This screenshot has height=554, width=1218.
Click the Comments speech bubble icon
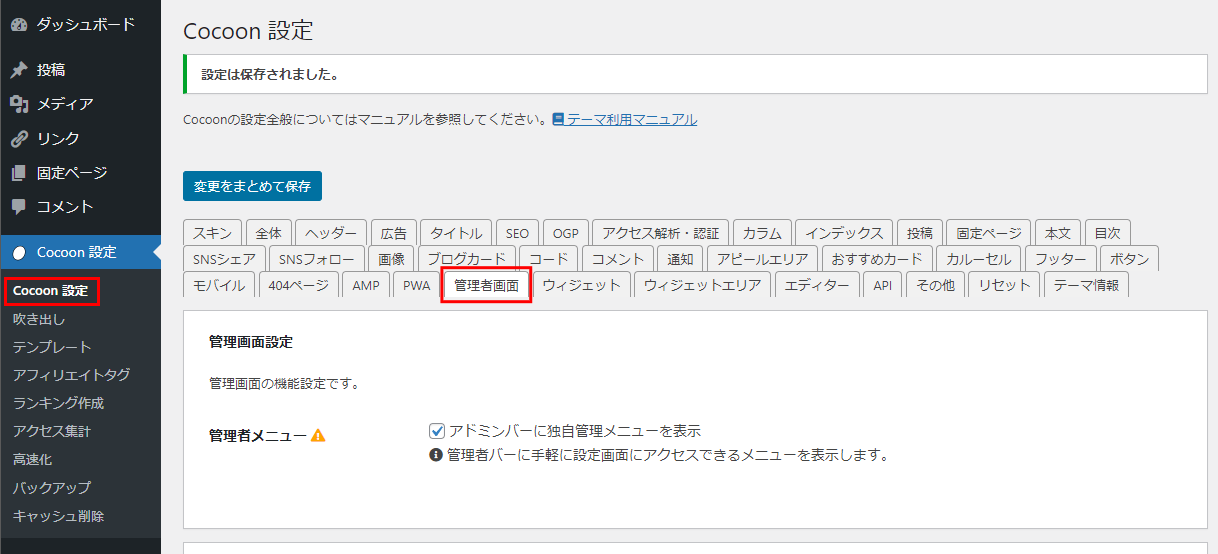point(18,207)
